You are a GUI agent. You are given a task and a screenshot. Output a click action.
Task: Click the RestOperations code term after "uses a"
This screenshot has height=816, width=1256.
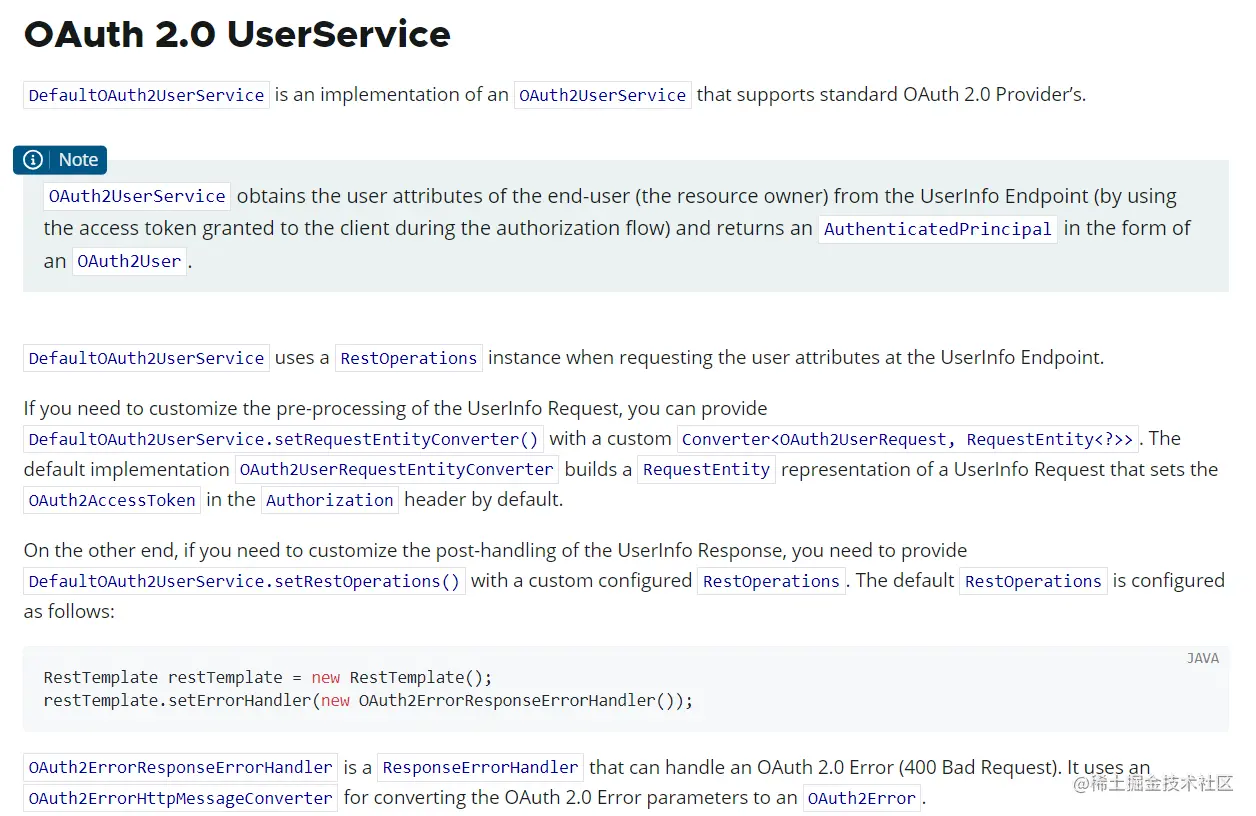point(408,358)
